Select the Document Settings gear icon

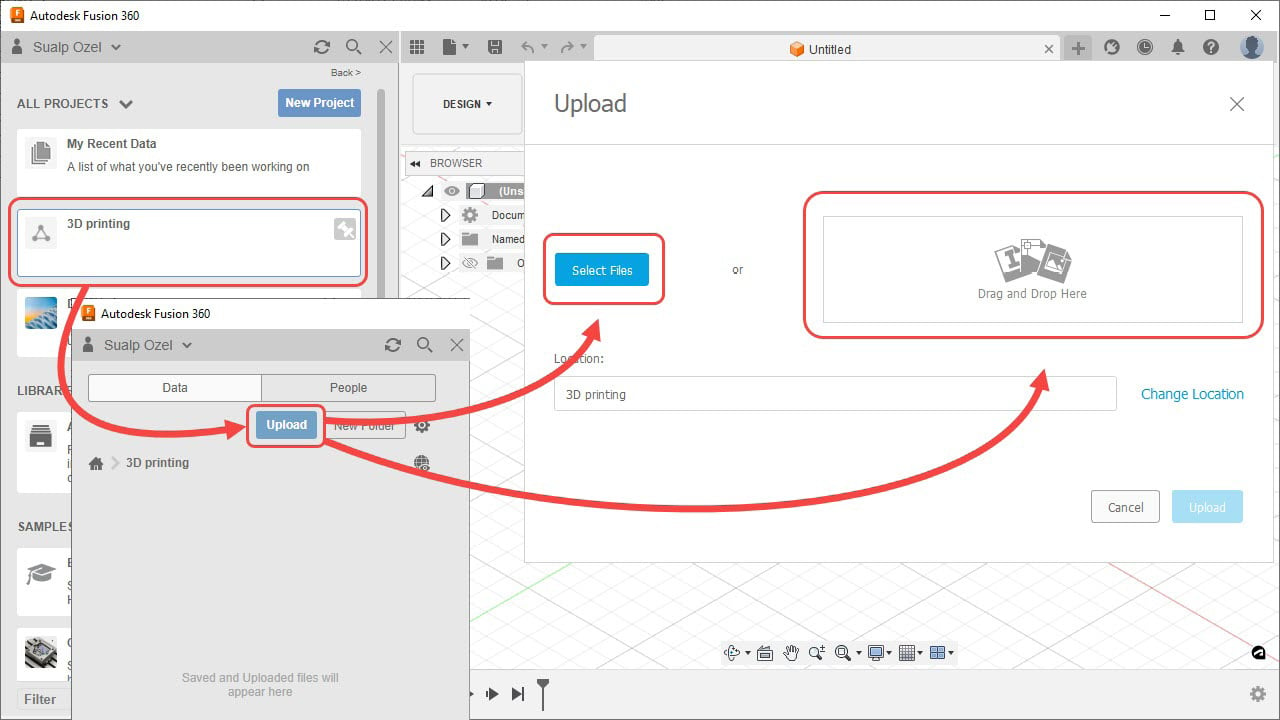tap(470, 215)
